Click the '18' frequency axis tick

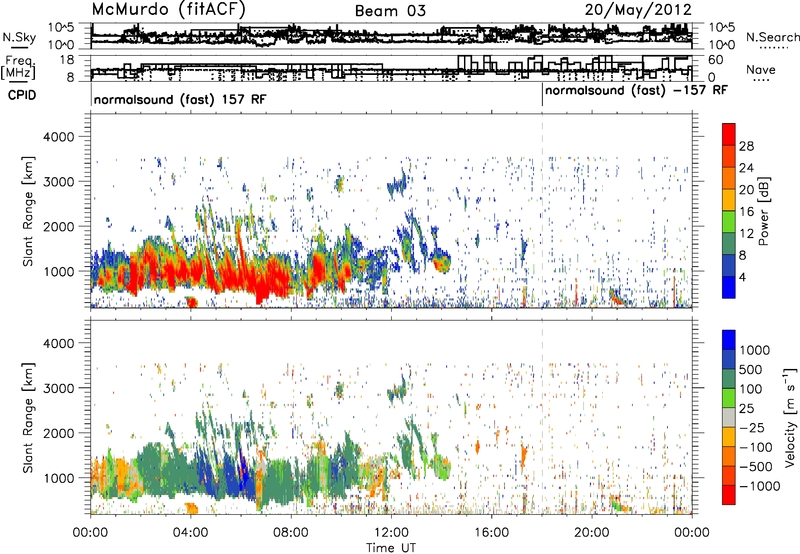pyautogui.click(x=67, y=60)
